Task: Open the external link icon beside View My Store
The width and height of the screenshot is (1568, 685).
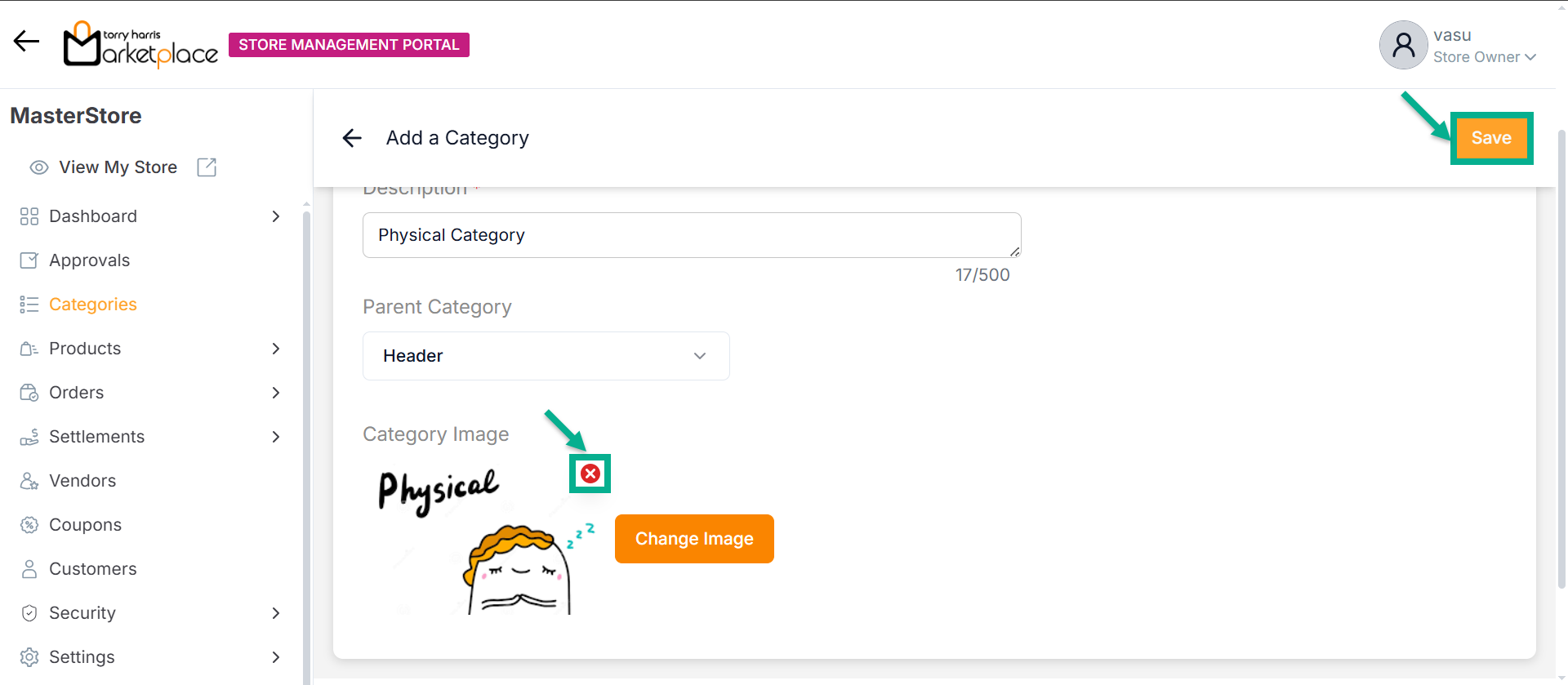Action: point(207,167)
